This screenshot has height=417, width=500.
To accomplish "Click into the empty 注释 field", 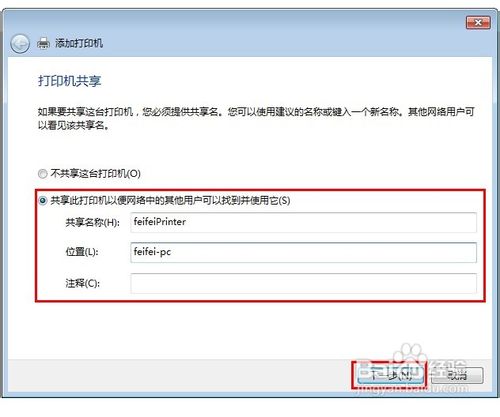I will point(303,283).
